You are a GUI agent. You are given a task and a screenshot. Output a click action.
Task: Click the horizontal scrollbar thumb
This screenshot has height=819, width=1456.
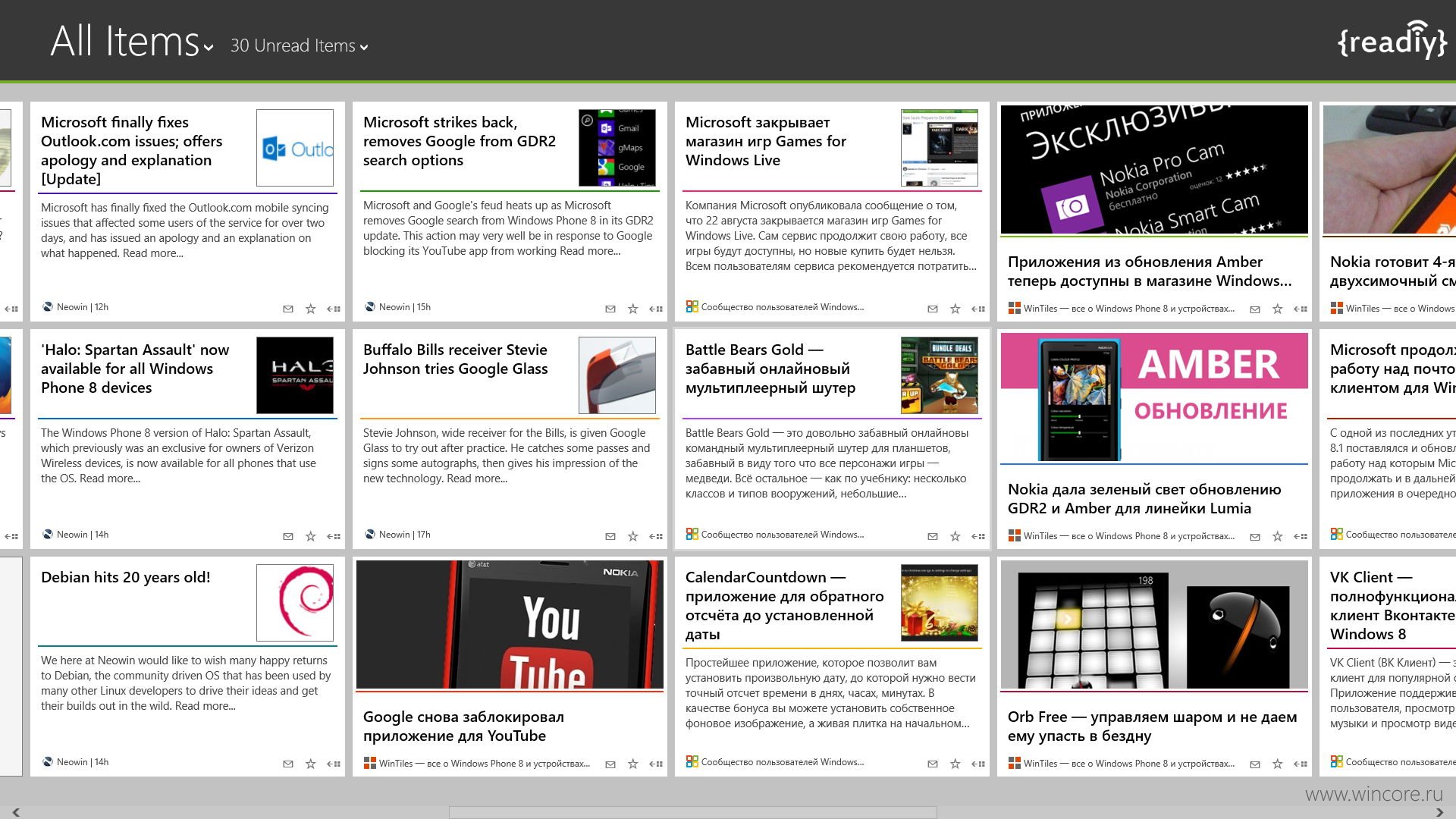coord(692,812)
